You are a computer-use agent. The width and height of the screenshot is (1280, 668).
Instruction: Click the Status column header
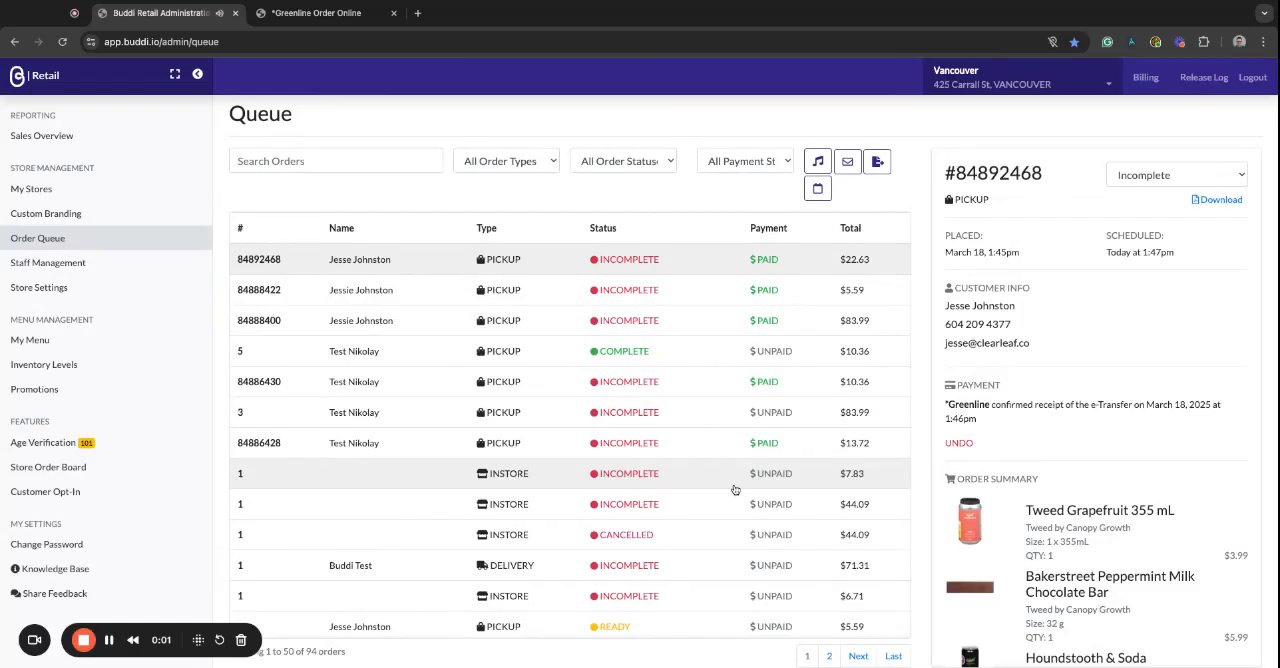coord(603,228)
